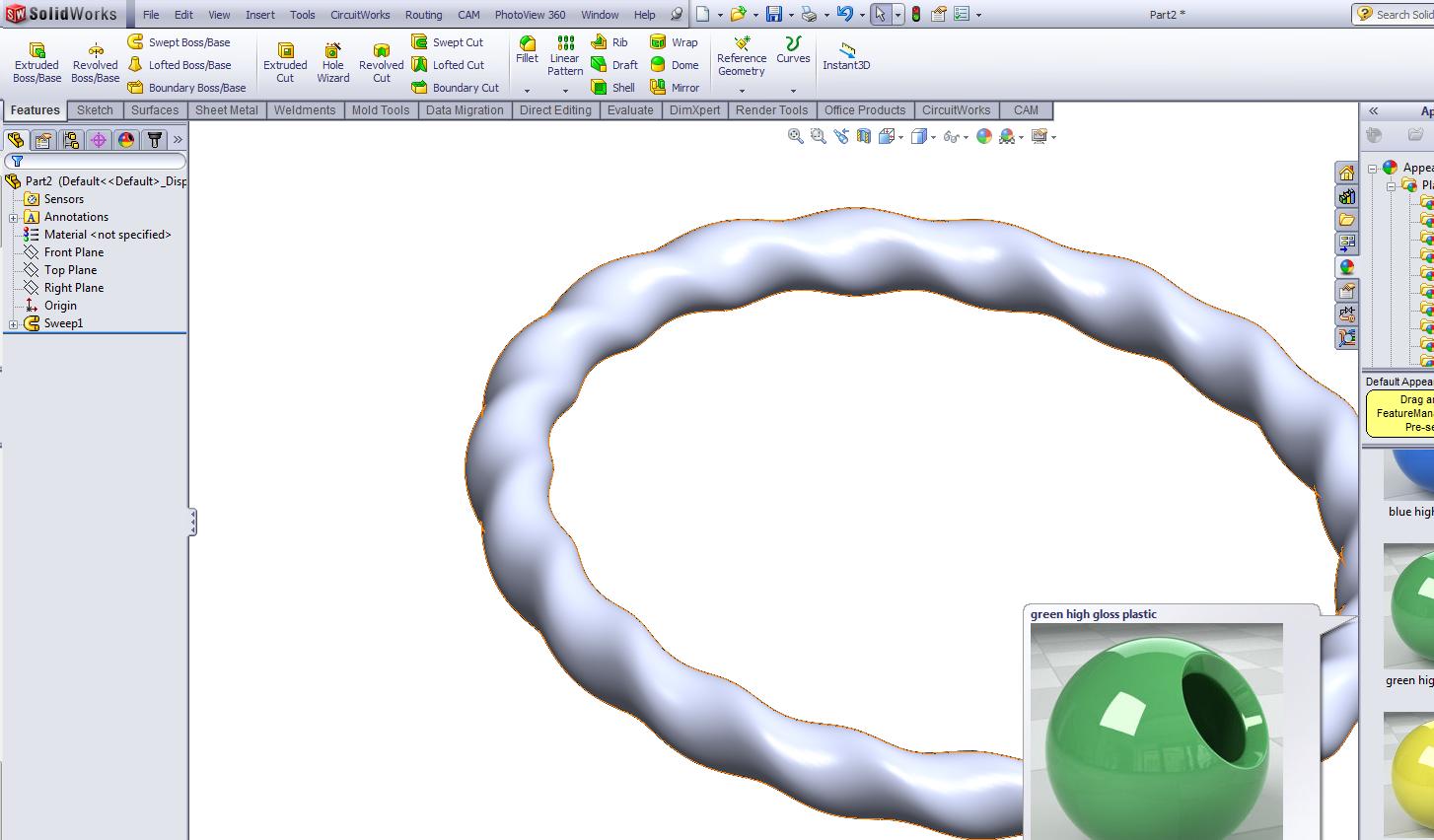
Task: Open the Hide/Show Items dropdown
Action: (966, 137)
